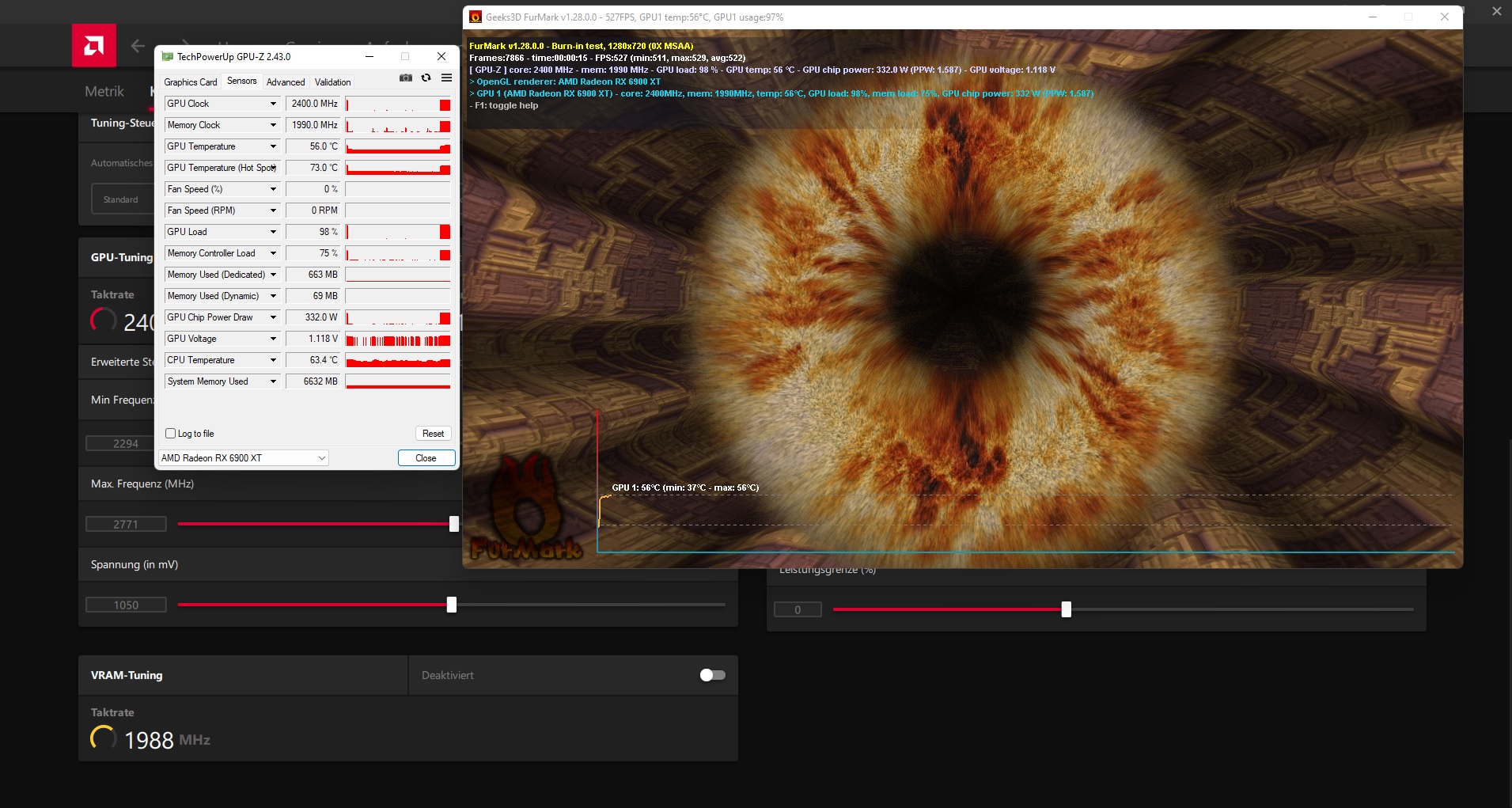The width and height of the screenshot is (1512, 808).
Task: Select the Sensors tab in GPU-Z
Action: pos(241,81)
